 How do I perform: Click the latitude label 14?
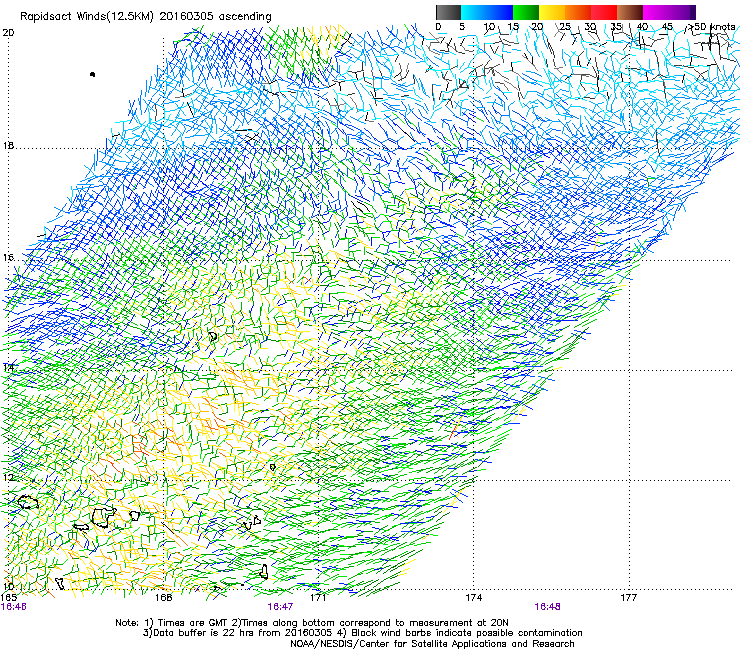coord(8,367)
